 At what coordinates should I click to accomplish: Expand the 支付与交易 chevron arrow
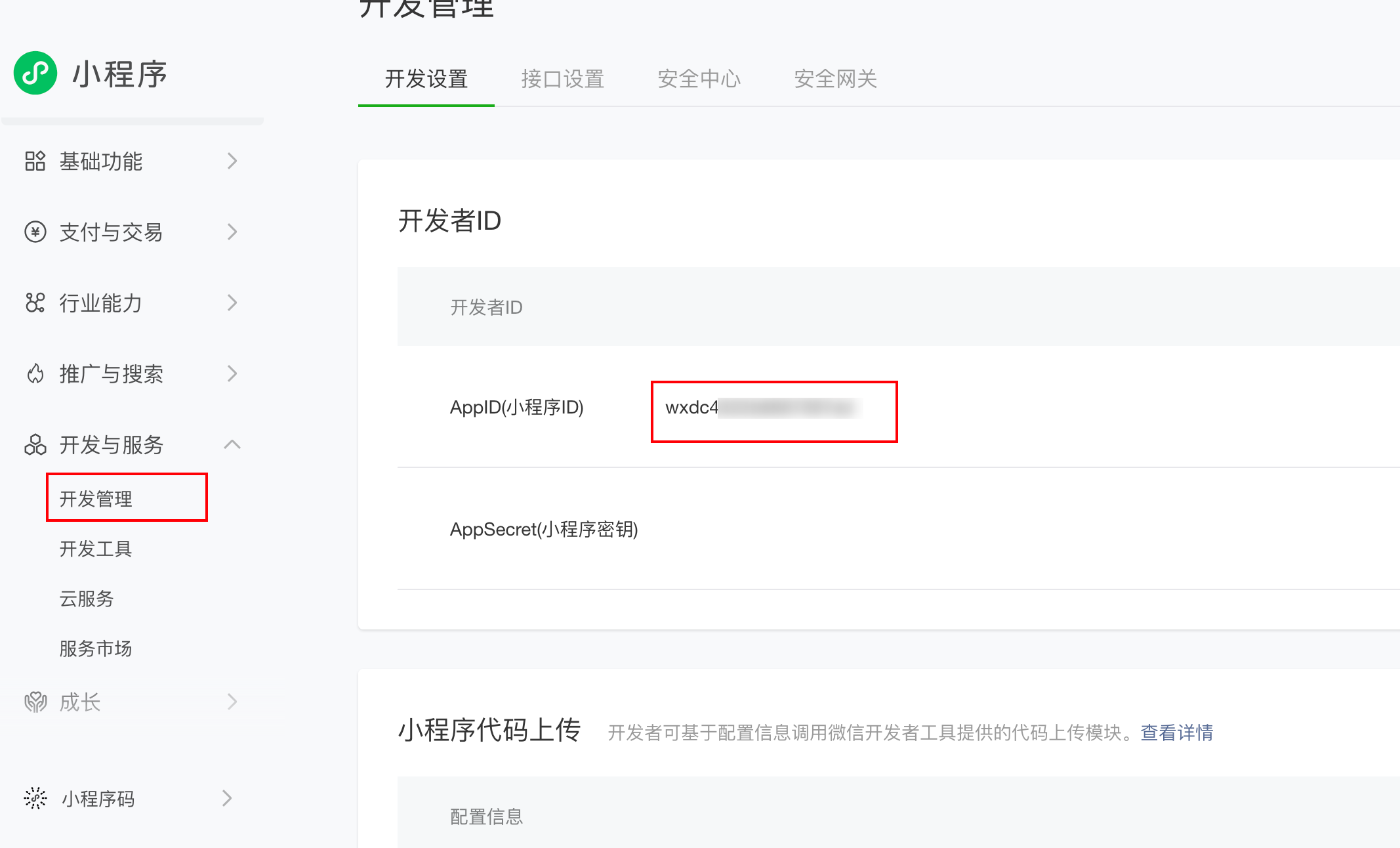(232, 232)
